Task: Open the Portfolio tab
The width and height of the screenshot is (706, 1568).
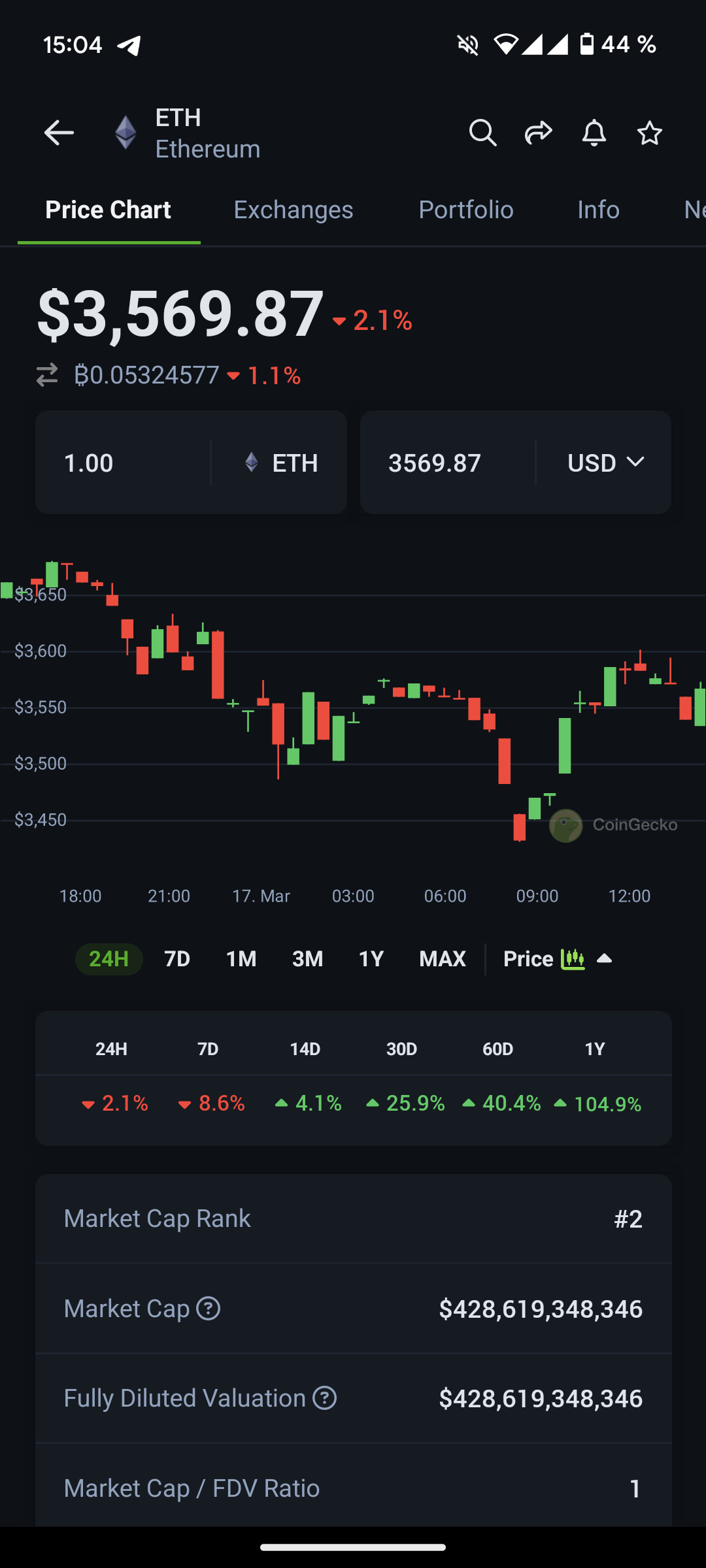Action: click(465, 210)
